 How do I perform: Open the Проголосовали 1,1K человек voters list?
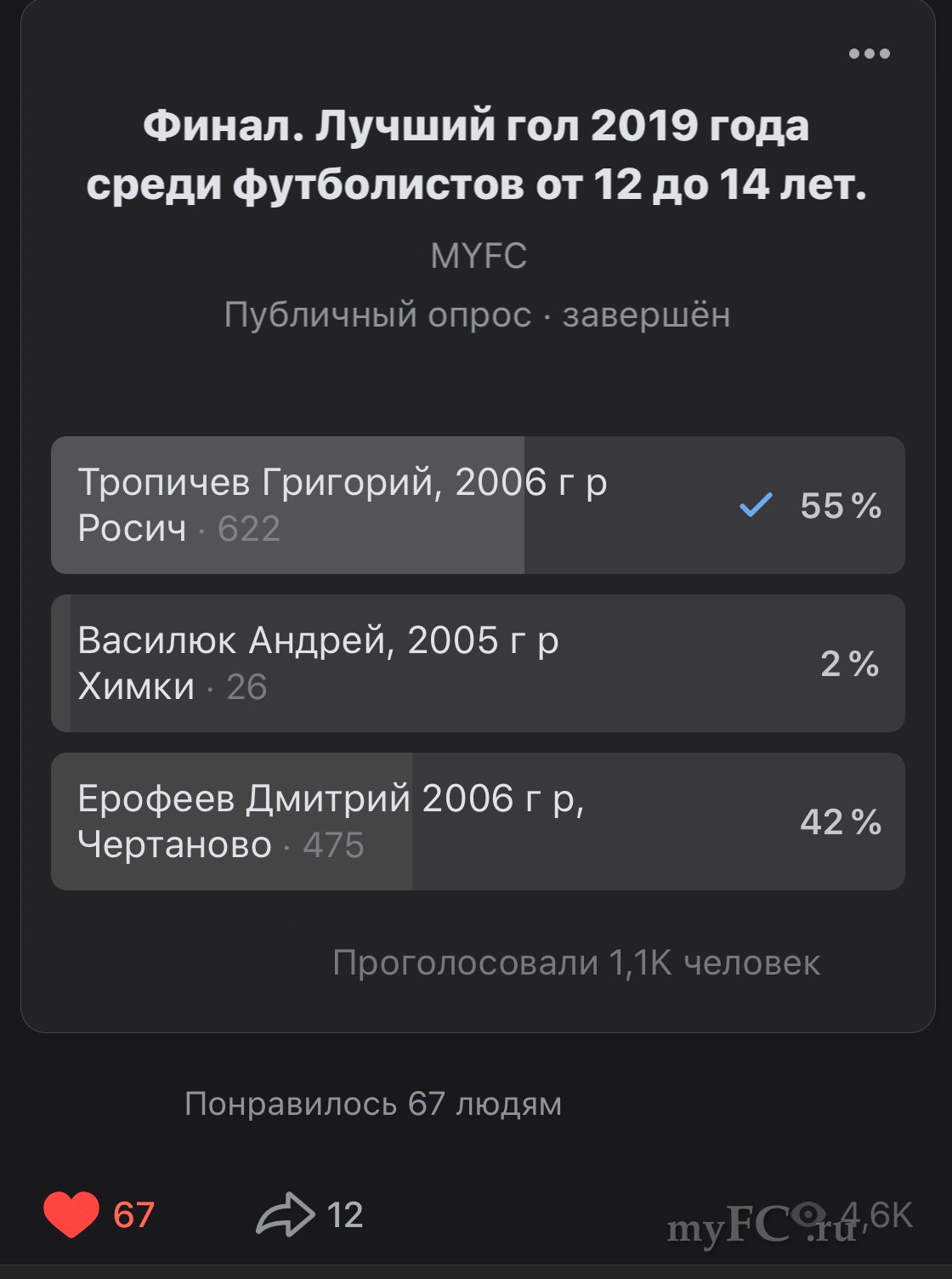[576, 963]
